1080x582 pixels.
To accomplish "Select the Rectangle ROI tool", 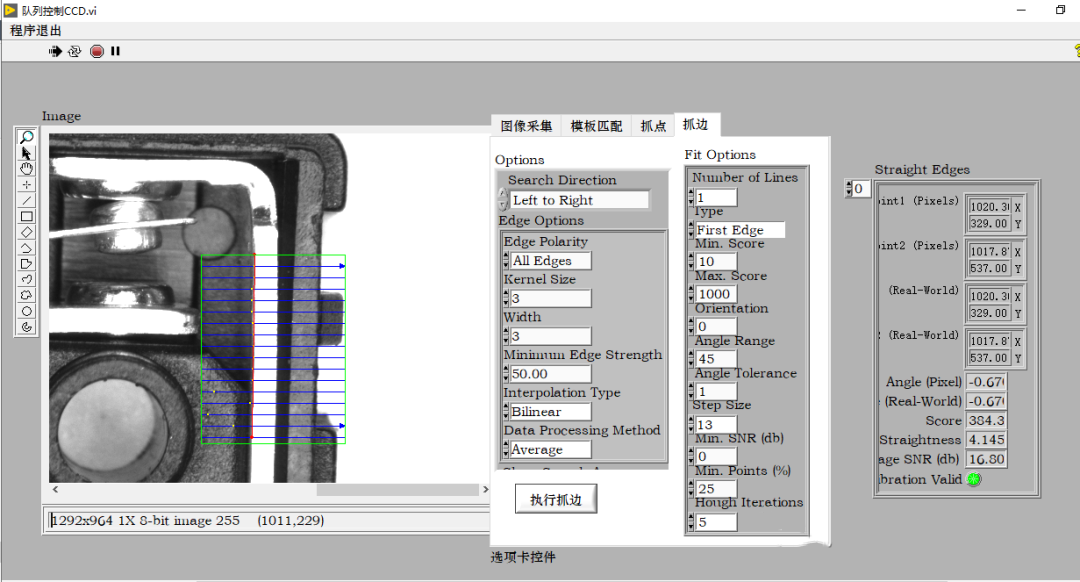I will tap(26, 216).
